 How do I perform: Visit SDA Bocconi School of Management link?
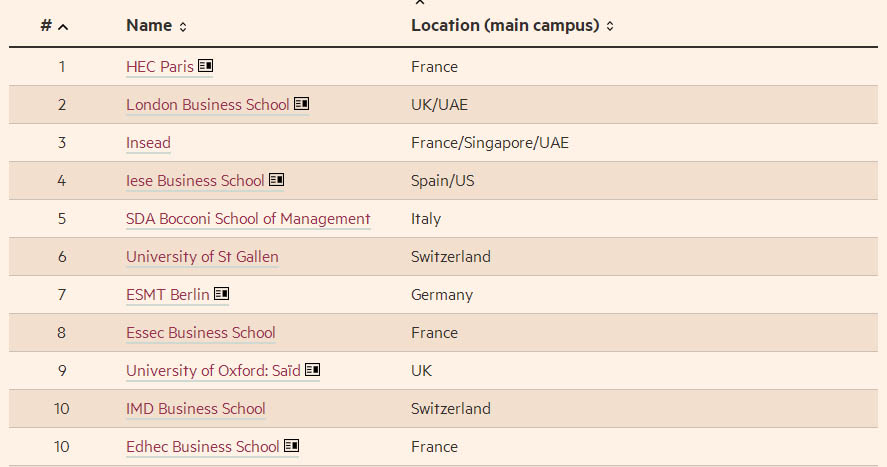point(248,219)
